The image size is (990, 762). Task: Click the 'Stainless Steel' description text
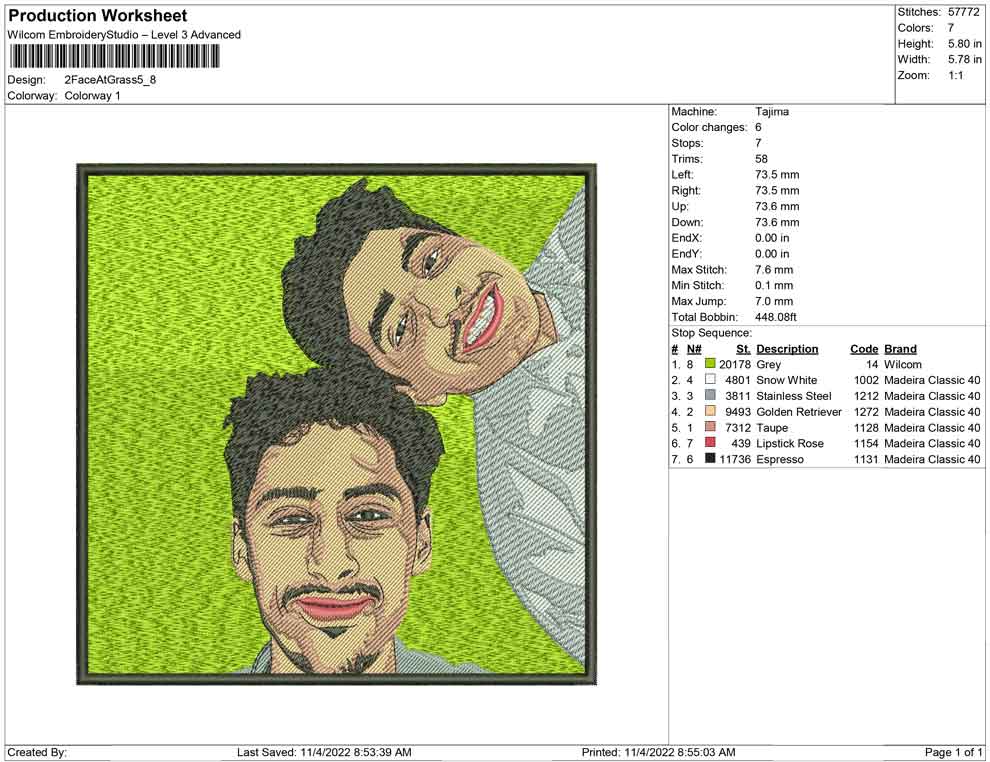794,396
